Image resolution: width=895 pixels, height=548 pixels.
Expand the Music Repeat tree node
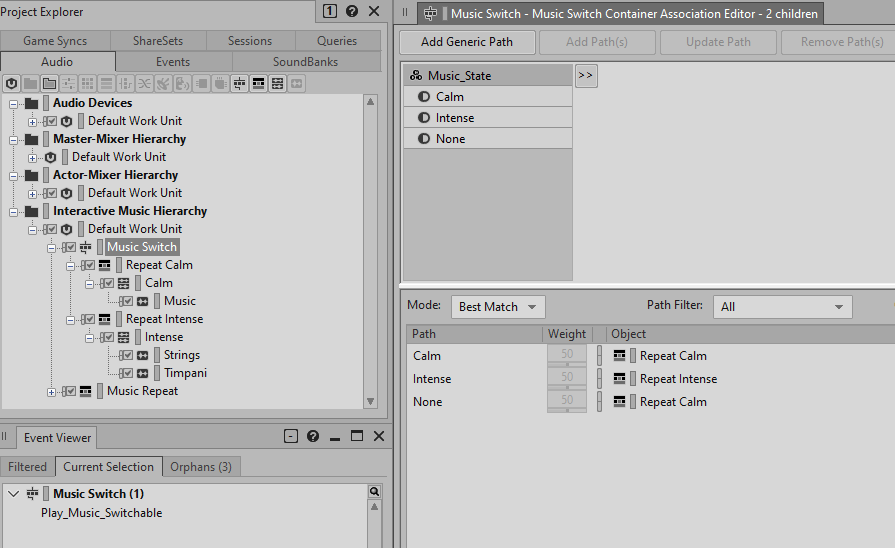tap(52, 391)
